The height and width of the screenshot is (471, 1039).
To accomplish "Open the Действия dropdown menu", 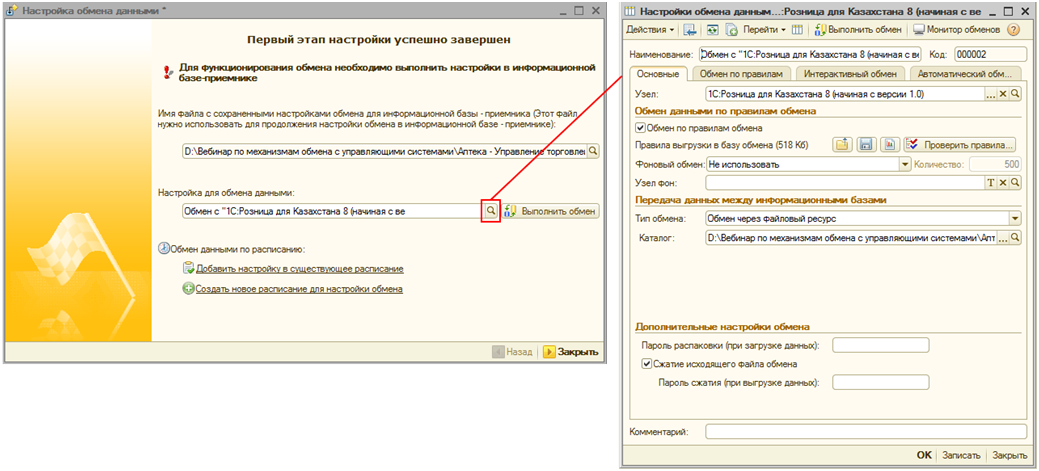I will pyautogui.click(x=652, y=30).
